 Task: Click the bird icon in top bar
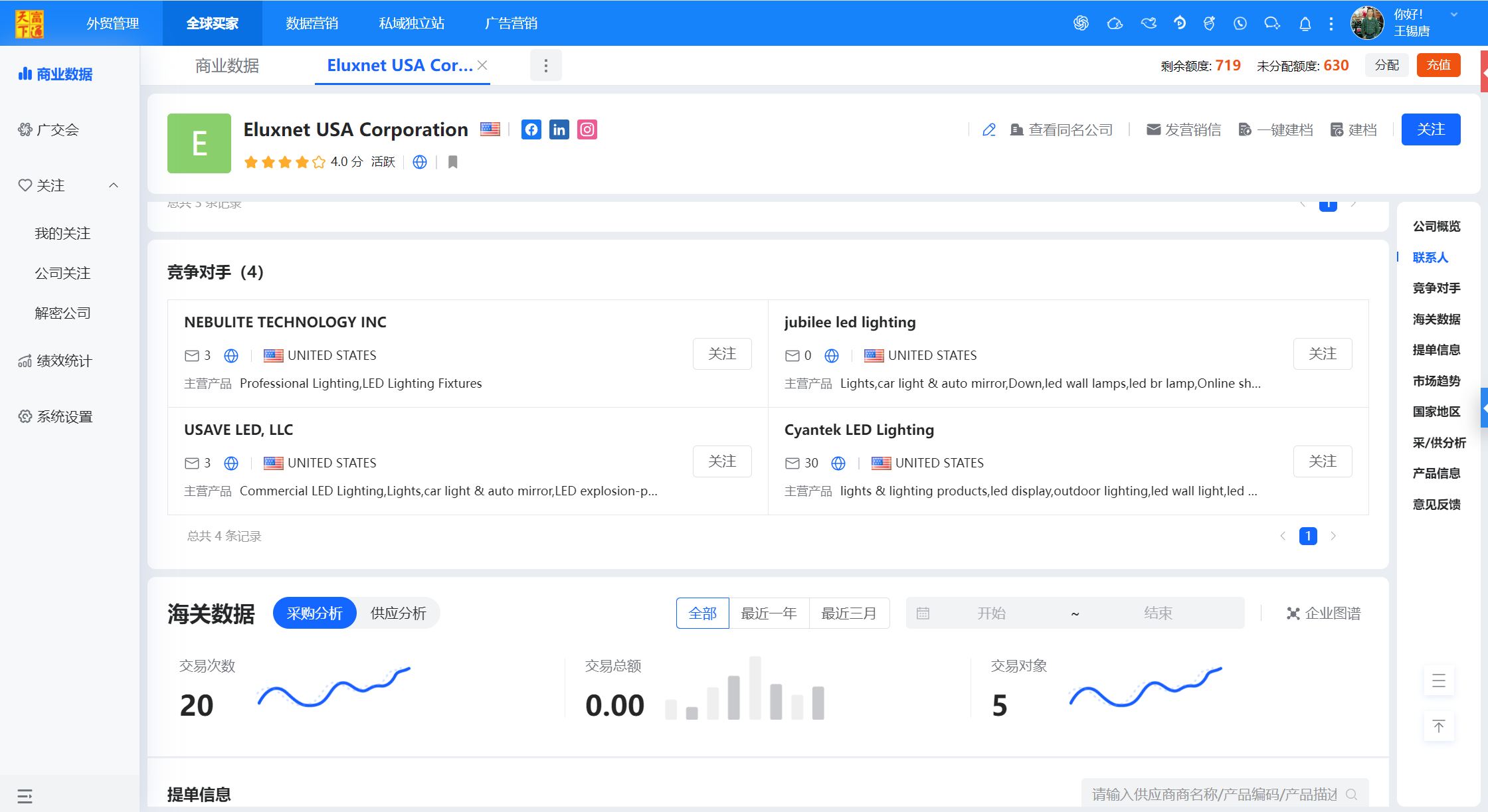click(x=1149, y=23)
